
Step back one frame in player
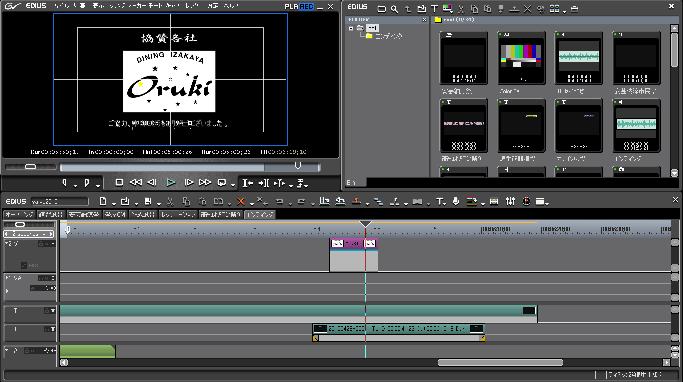click(152, 183)
